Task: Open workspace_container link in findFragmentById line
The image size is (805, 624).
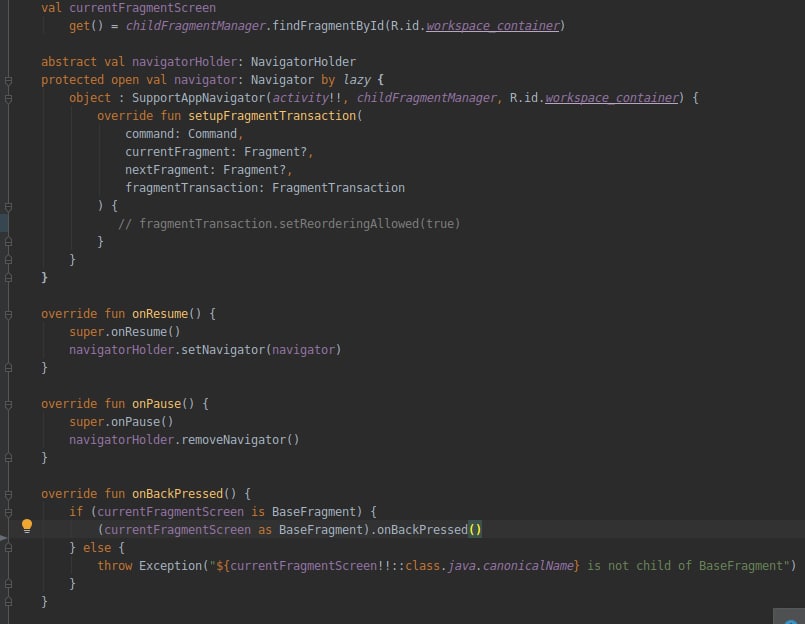Action: click(492, 26)
